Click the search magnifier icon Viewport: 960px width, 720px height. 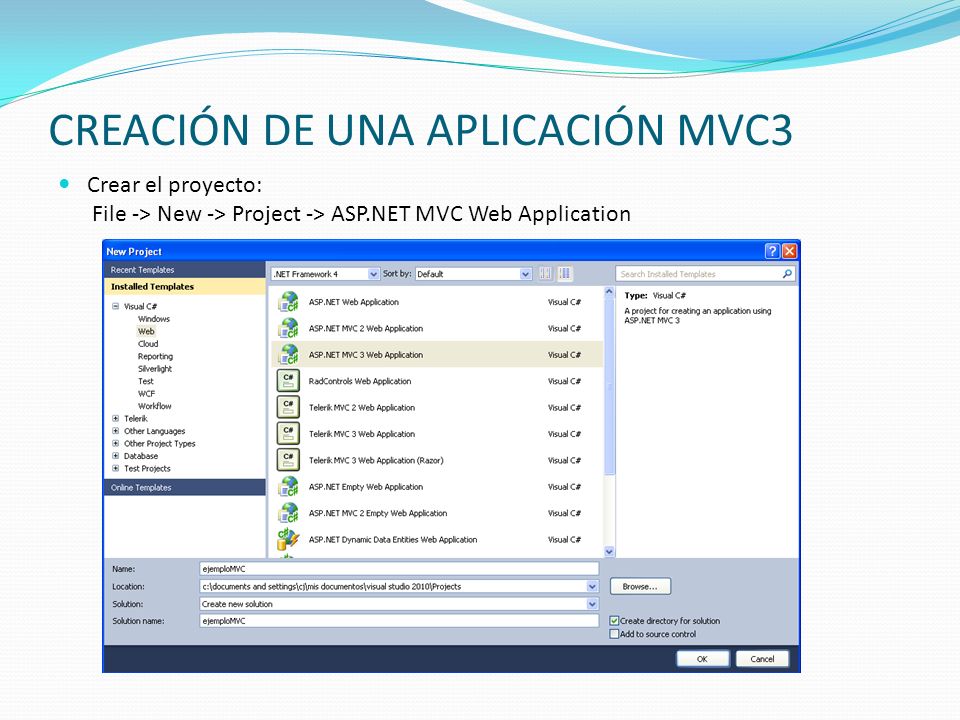(x=787, y=274)
